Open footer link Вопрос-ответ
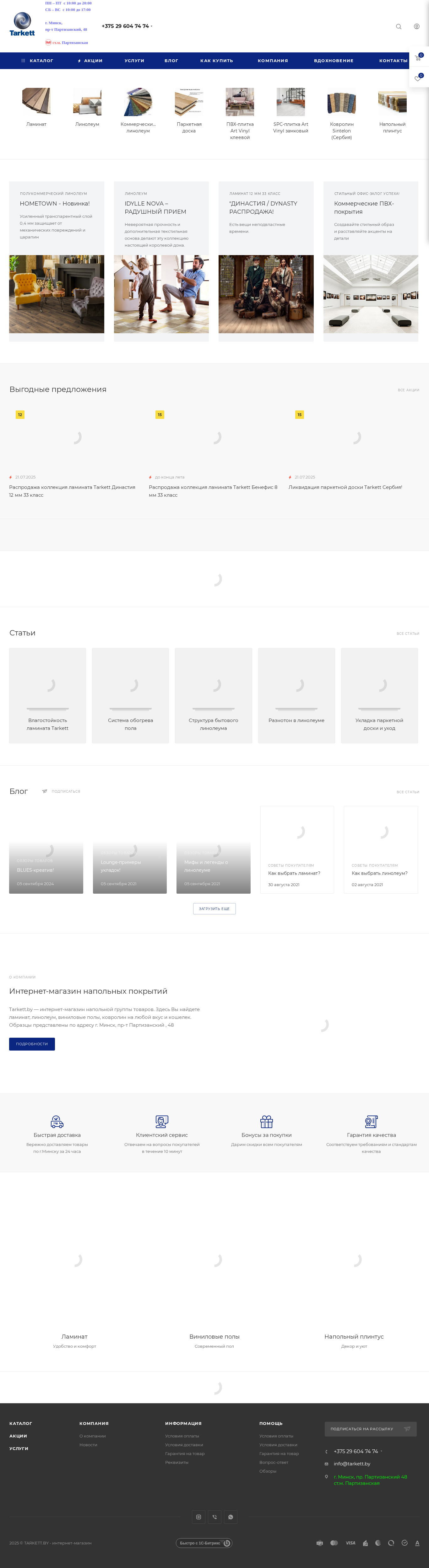Image resolution: width=429 pixels, height=1568 pixels. [x=274, y=1462]
